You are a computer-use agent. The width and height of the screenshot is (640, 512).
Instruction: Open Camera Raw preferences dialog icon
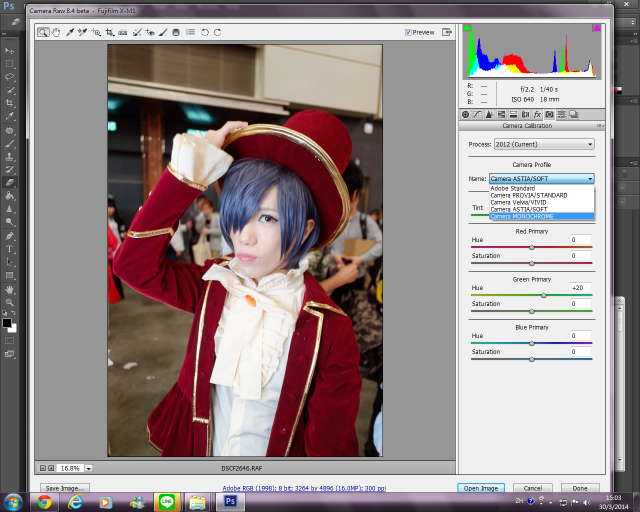[x=190, y=32]
